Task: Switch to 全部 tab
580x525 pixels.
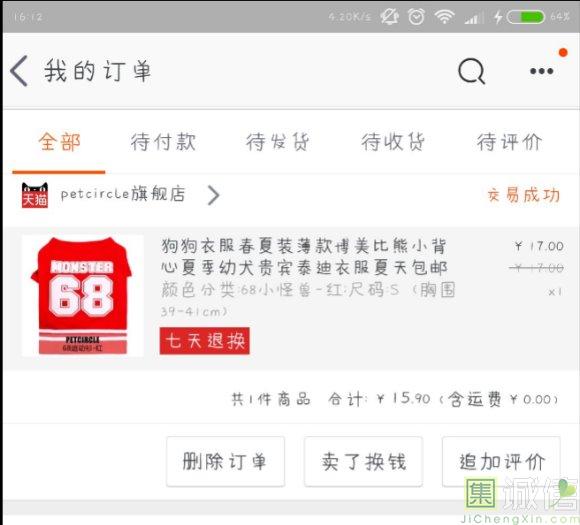Action: (x=59, y=142)
